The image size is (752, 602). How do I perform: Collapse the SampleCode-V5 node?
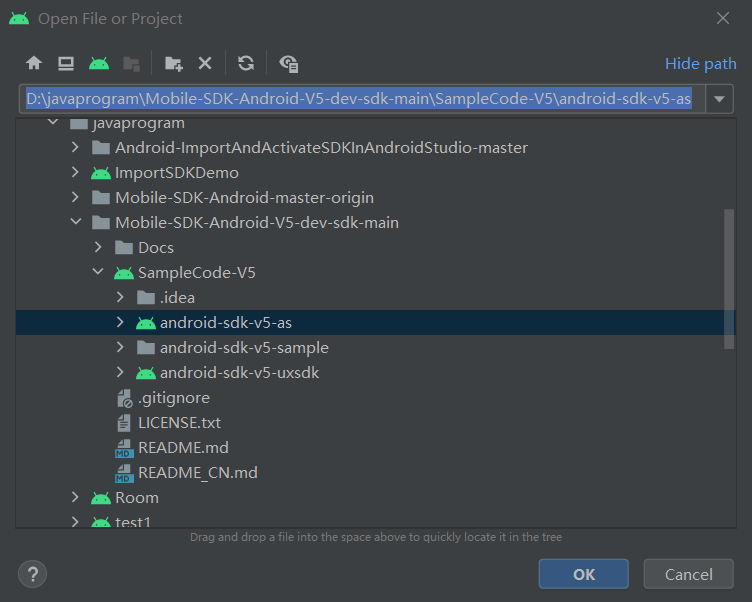click(x=98, y=271)
